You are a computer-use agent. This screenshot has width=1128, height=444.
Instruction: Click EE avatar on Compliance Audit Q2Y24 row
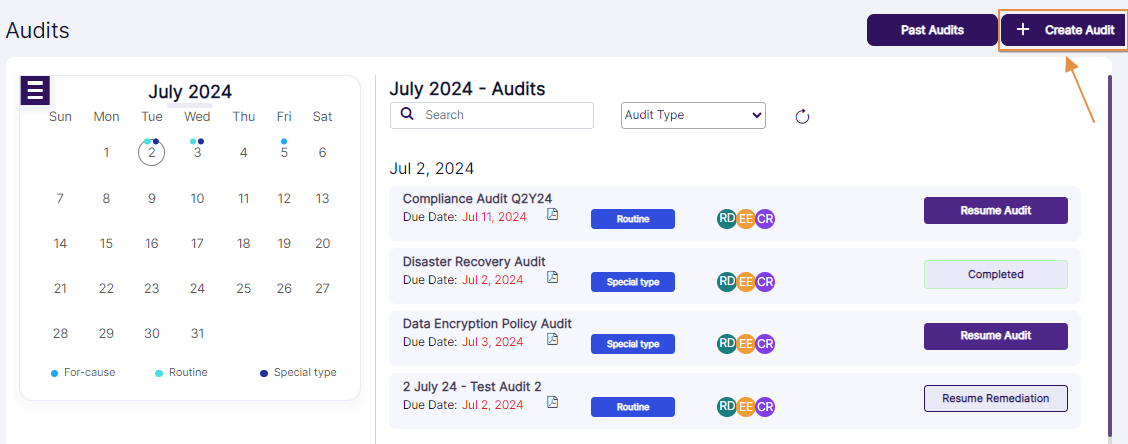tap(746, 219)
